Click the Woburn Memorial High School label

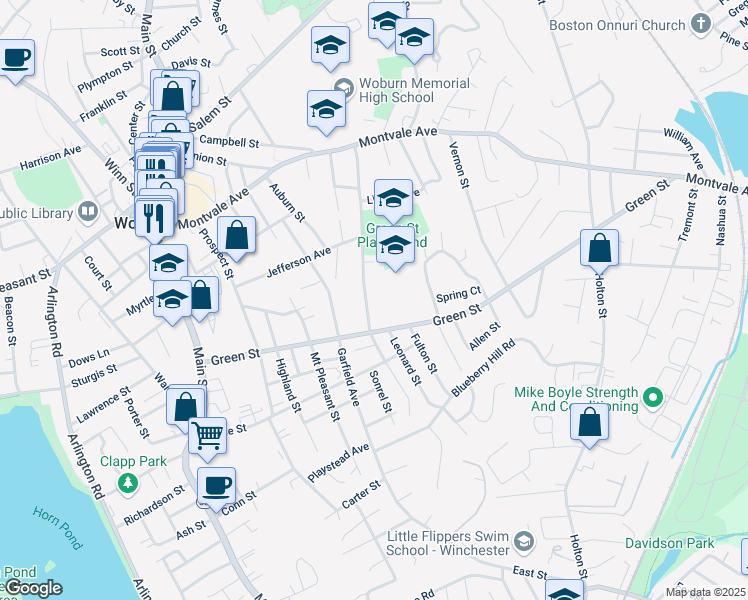[414, 90]
